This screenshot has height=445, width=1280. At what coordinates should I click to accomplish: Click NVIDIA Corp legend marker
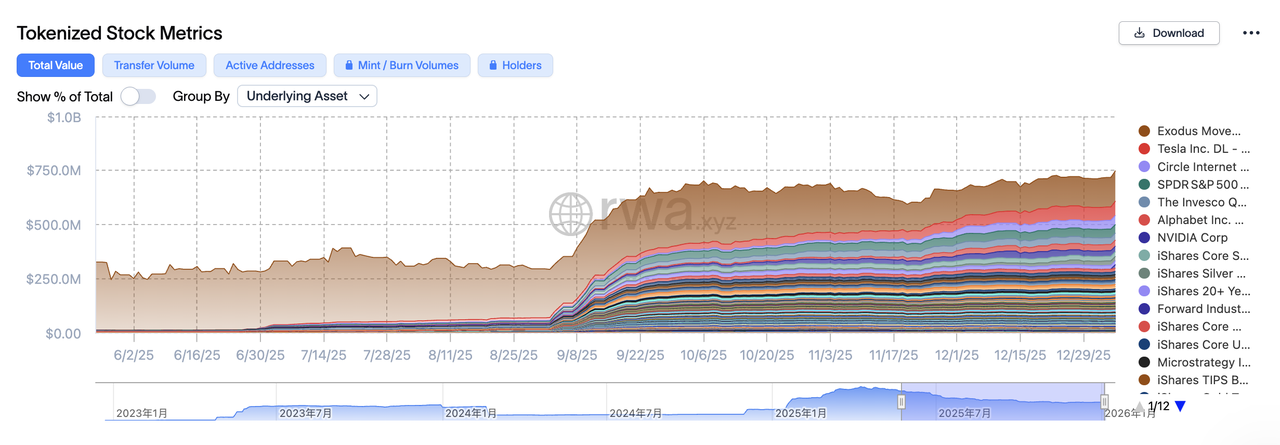tap(1144, 238)
